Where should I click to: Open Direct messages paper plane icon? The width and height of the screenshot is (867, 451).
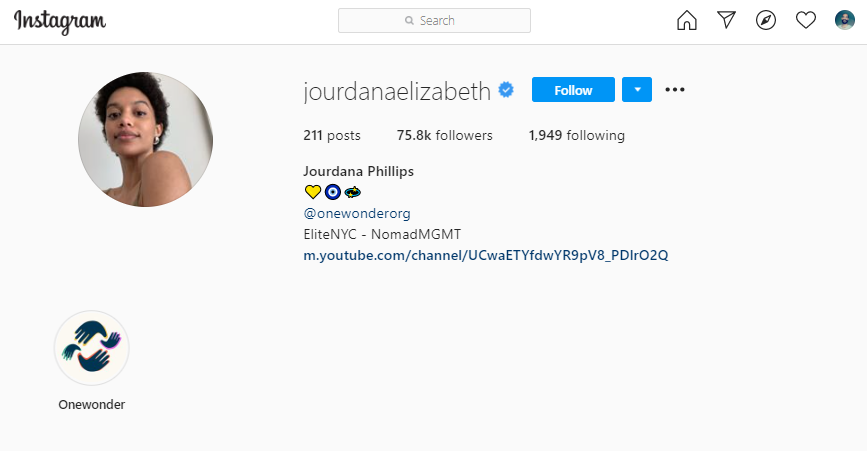click(727, 20)
